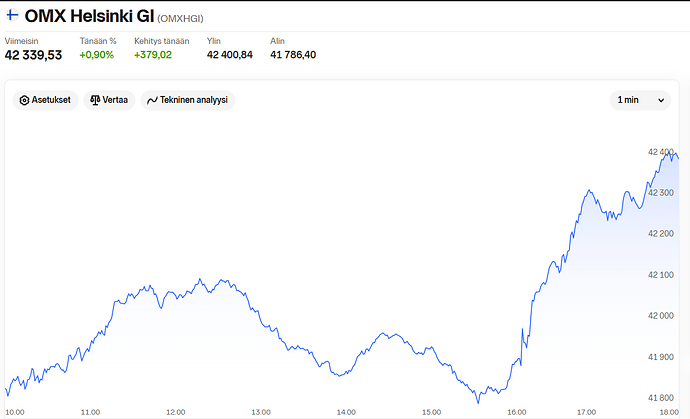Click the +0,90% change today value
Screen dimensions: 690x419
pos(97,55)
